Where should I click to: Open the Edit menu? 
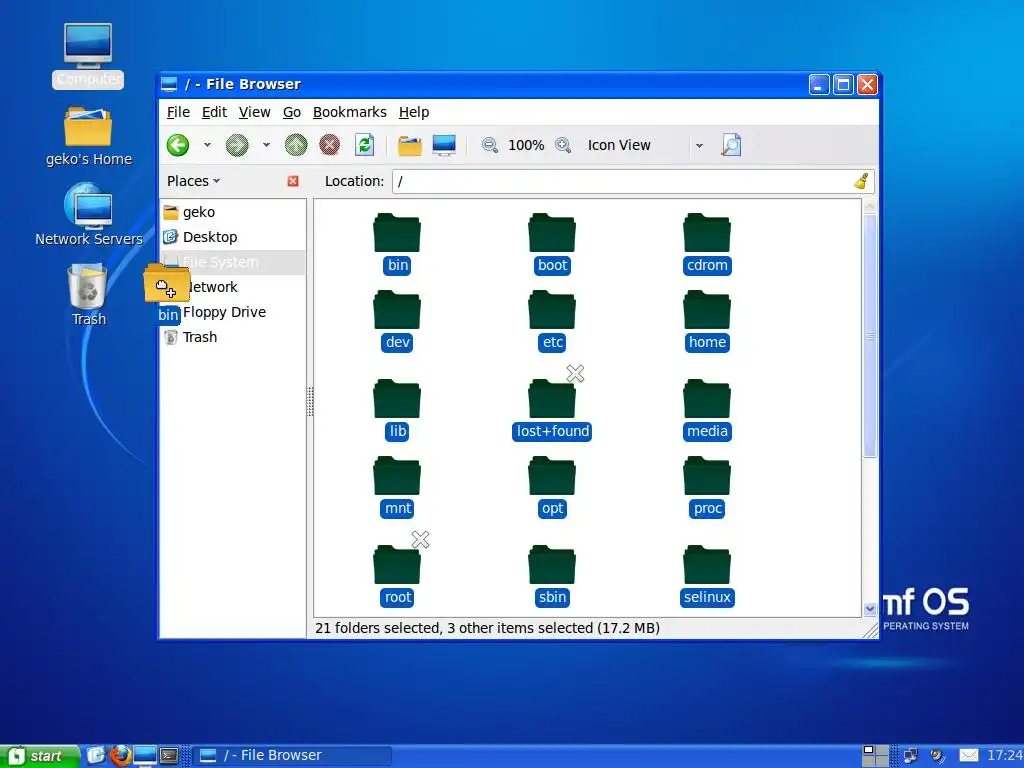coord(214,112)
